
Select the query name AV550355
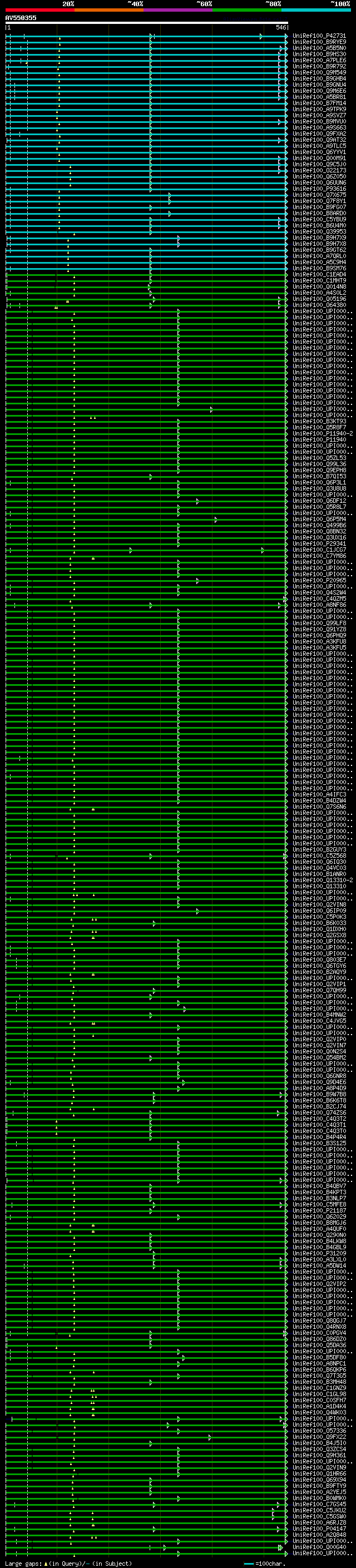(x=21, y=18)
